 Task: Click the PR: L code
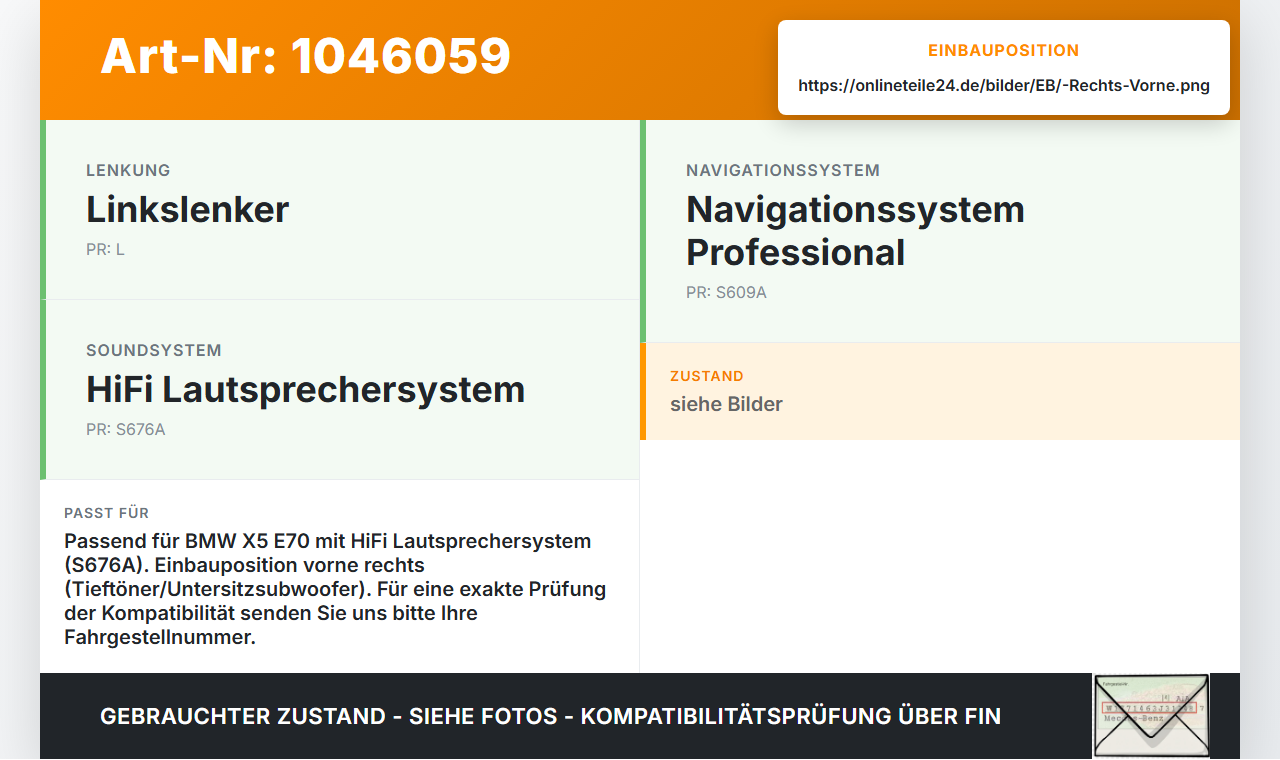[x=105, y=249]
